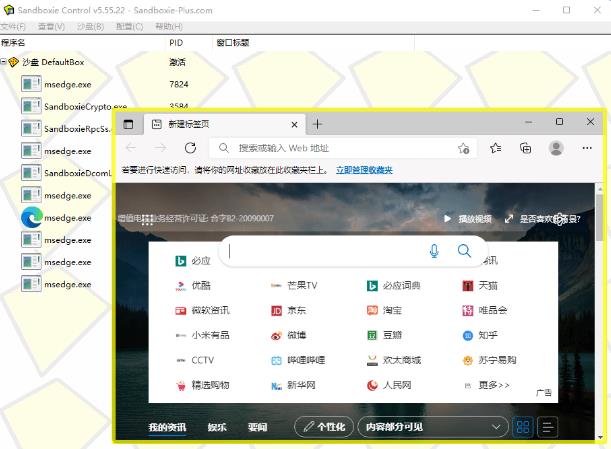Open the 帮助(H) menu

(169, 27)
